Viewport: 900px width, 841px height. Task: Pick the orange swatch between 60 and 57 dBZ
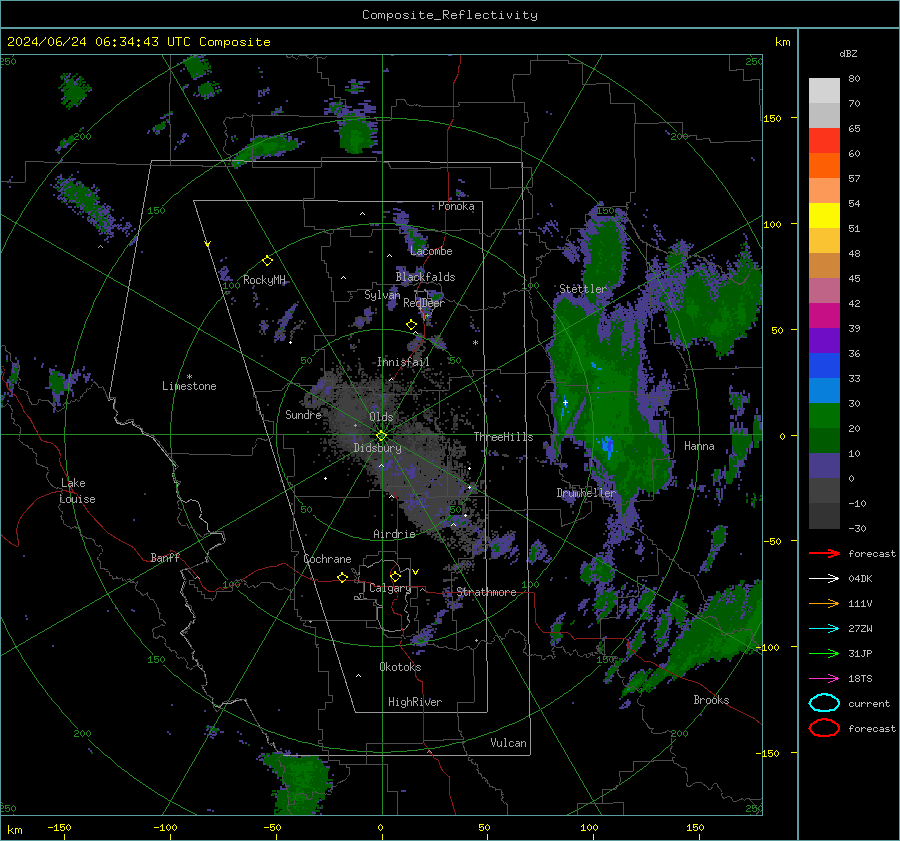(824, 166)
